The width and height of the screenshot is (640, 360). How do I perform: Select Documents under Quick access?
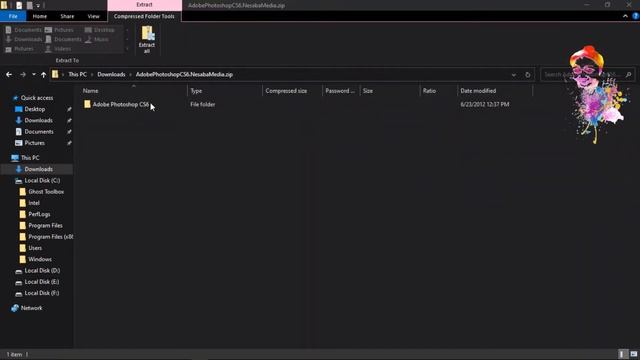(39, 132)
